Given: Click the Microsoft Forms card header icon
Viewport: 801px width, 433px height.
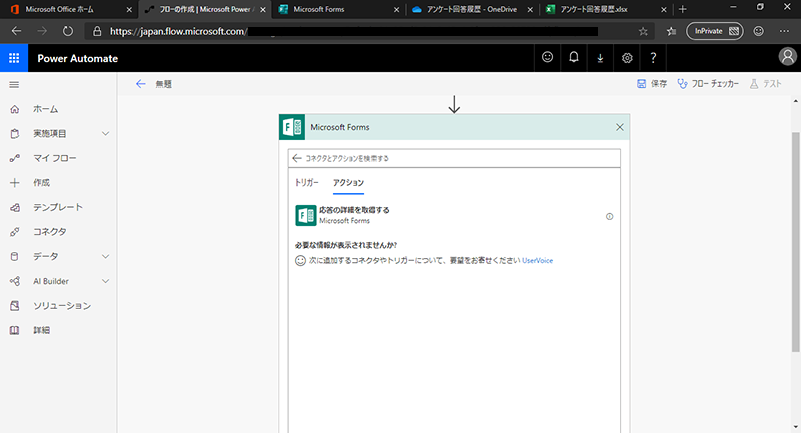Looking at the screenshot, I should [x=292, y=127].
